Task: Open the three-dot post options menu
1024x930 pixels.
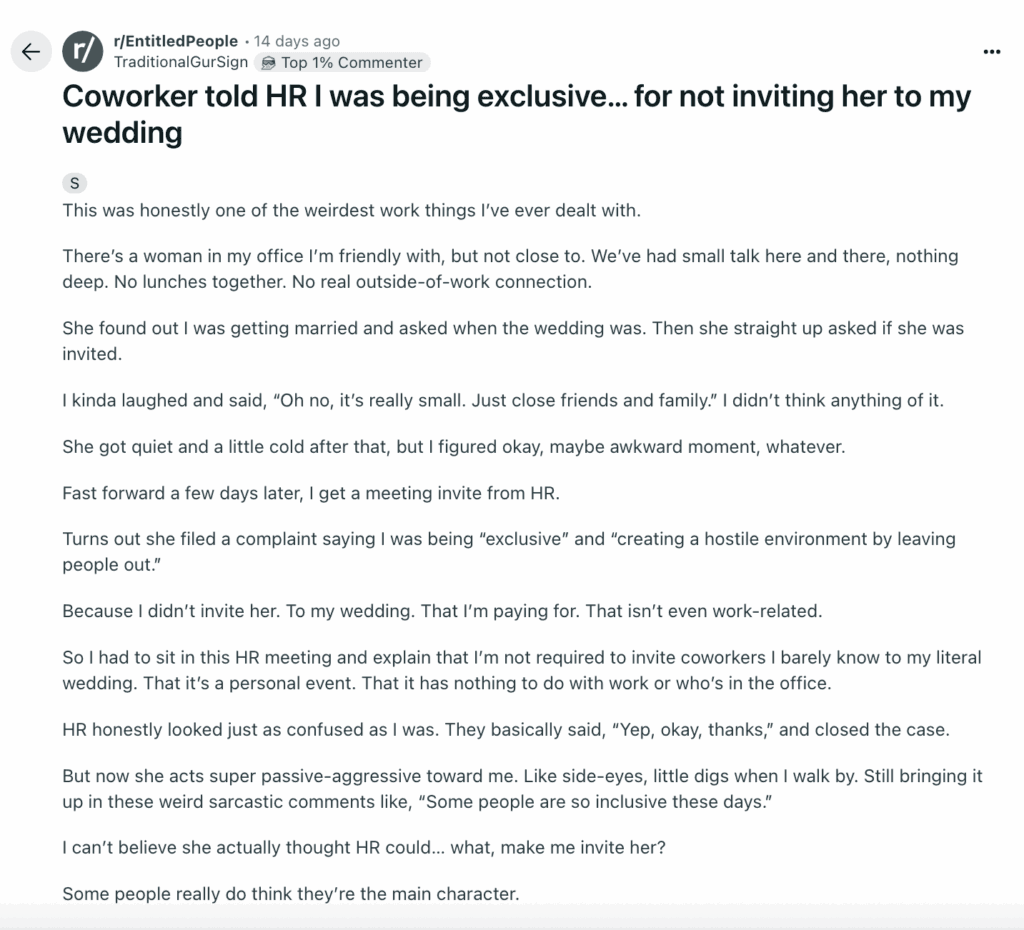Action: coord(991,52)
